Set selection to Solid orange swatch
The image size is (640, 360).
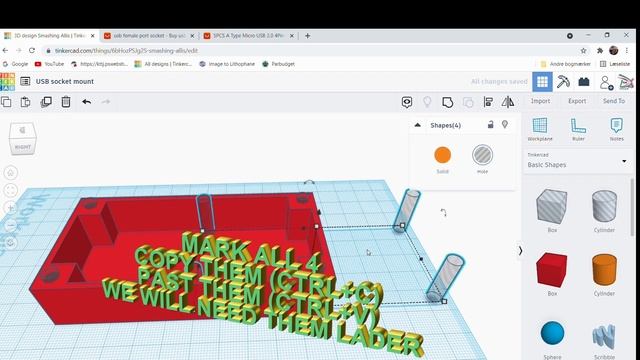click(442, 155)
